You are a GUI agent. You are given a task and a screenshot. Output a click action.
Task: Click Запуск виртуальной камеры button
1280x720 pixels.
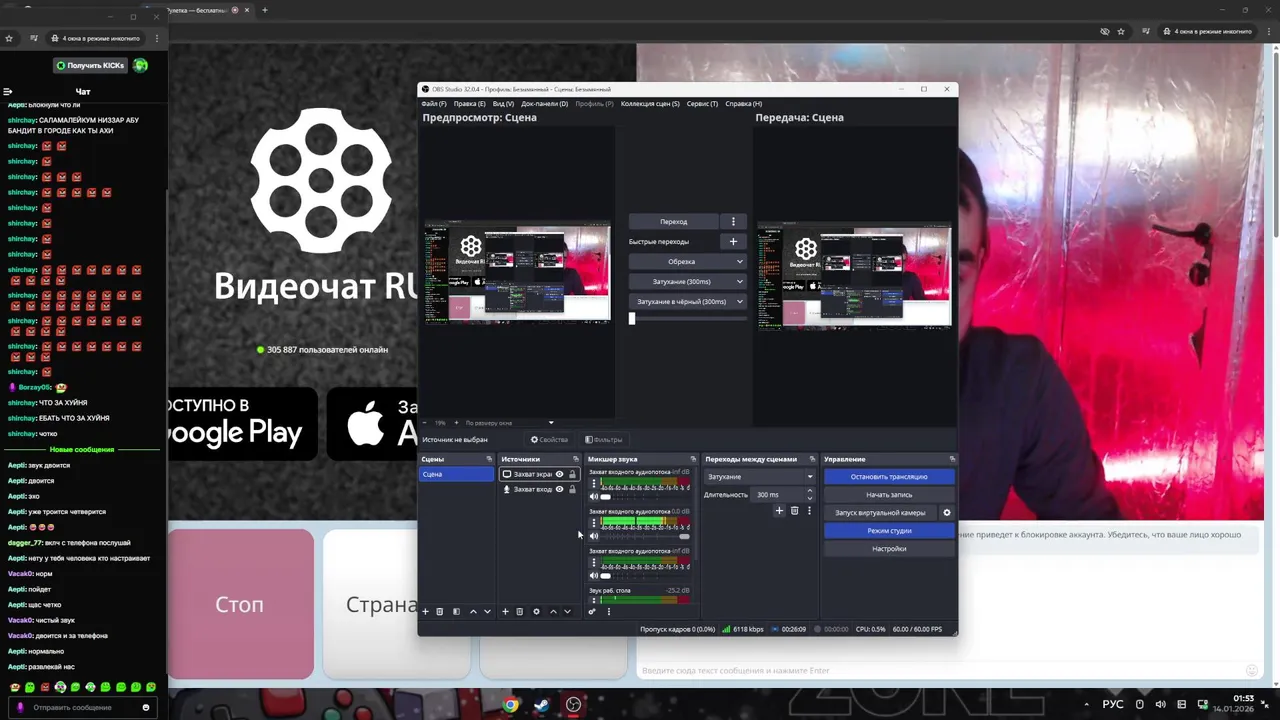(881, 513)
